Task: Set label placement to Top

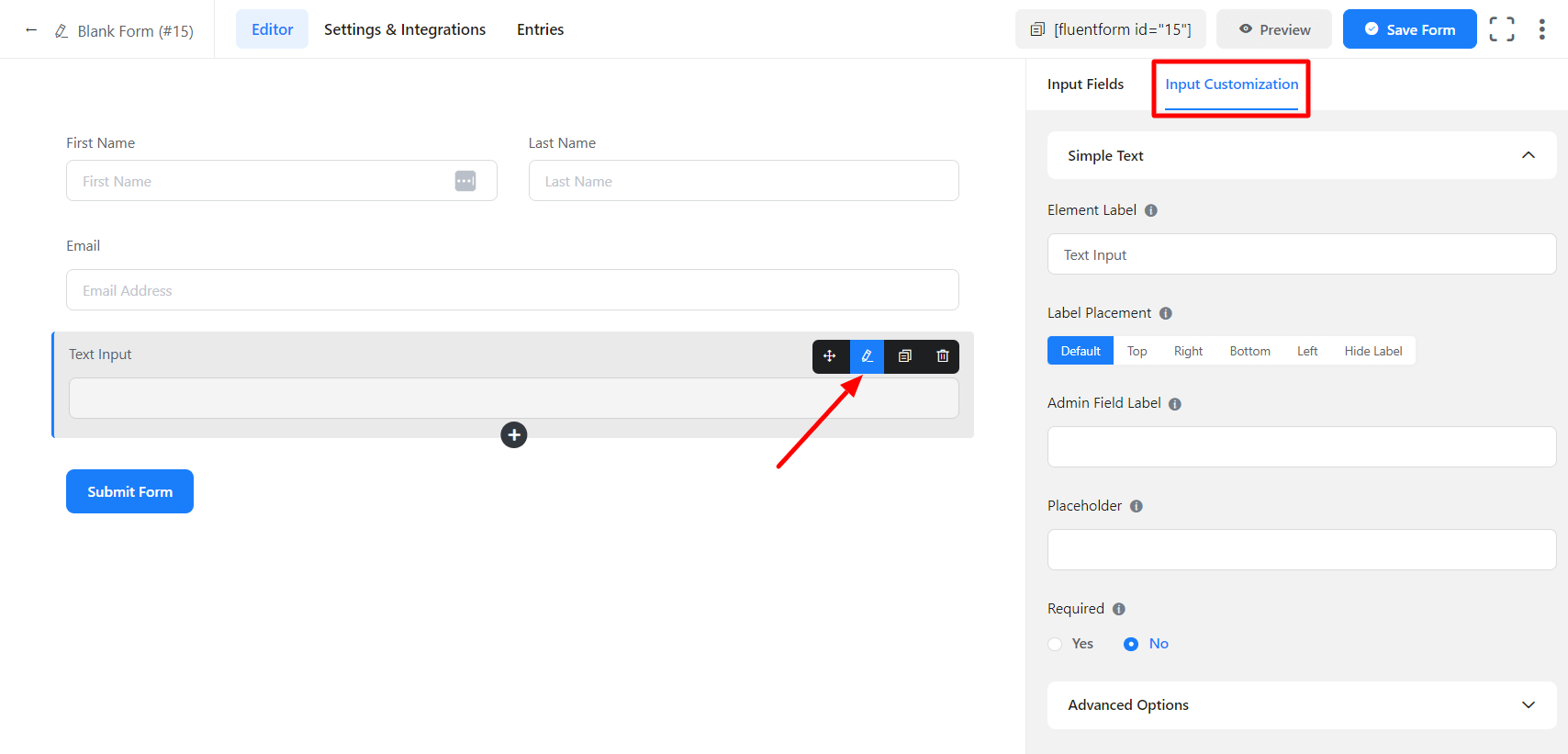Action: pyautogui.click(x=1137, y=351)
